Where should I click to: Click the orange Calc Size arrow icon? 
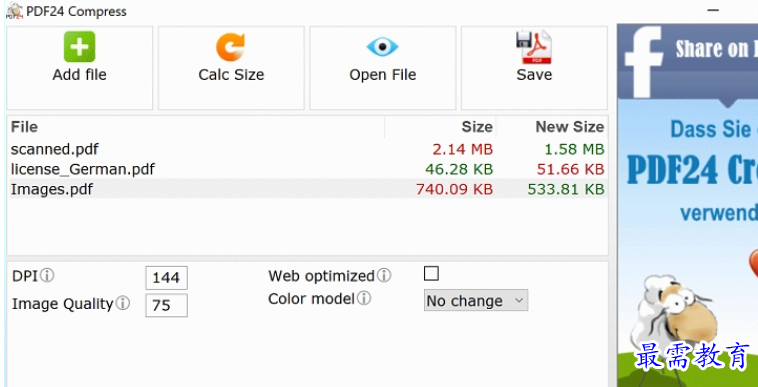point(231,47)
